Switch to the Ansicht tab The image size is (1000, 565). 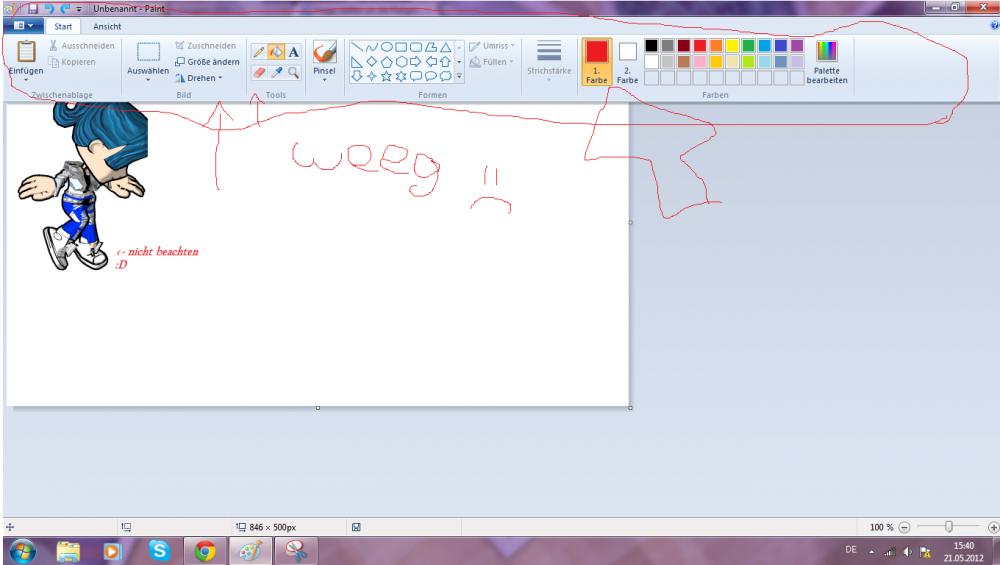click(107, 25)
